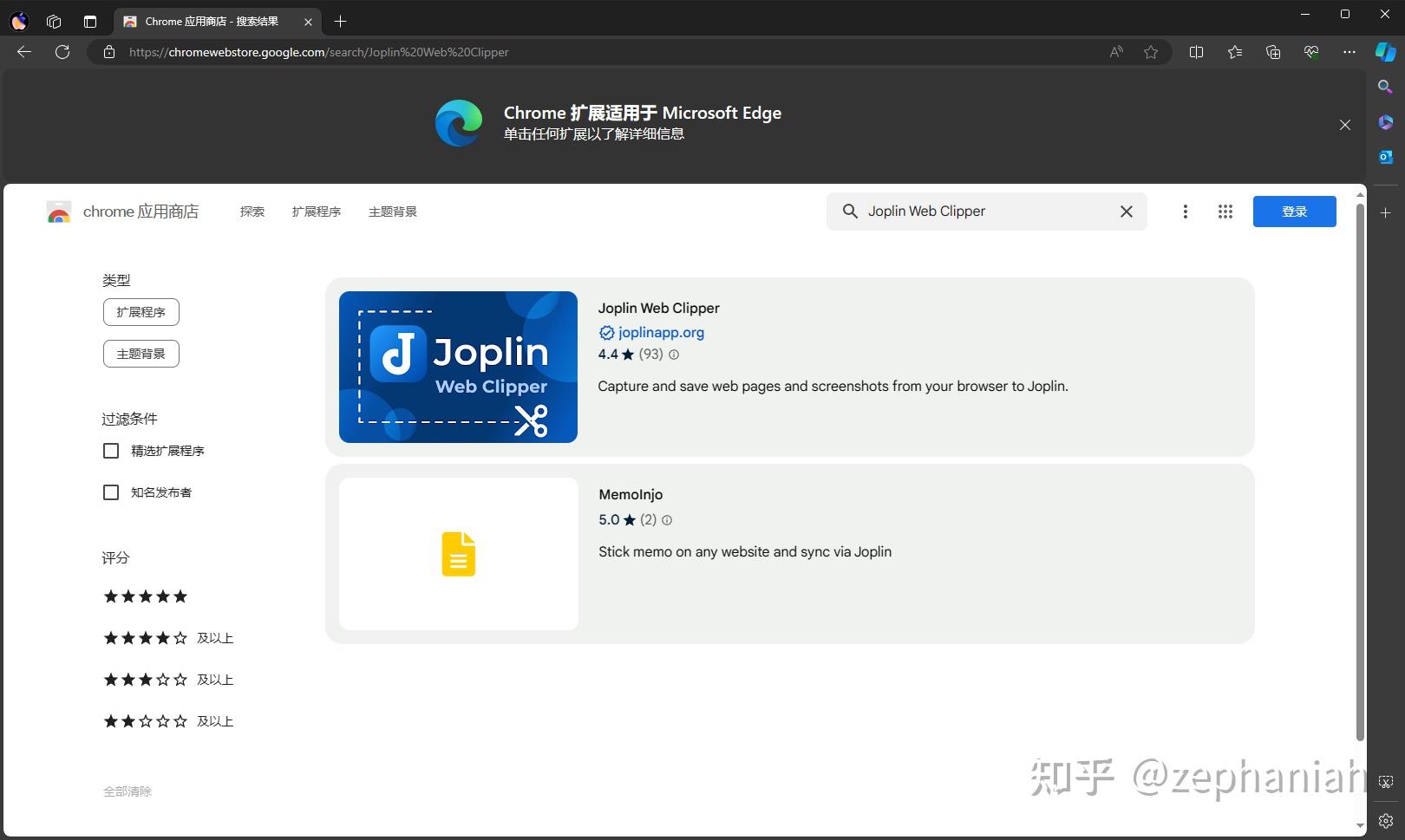Click the Chrome Web Store logo
1405x840 pixels.
point(58,211)
